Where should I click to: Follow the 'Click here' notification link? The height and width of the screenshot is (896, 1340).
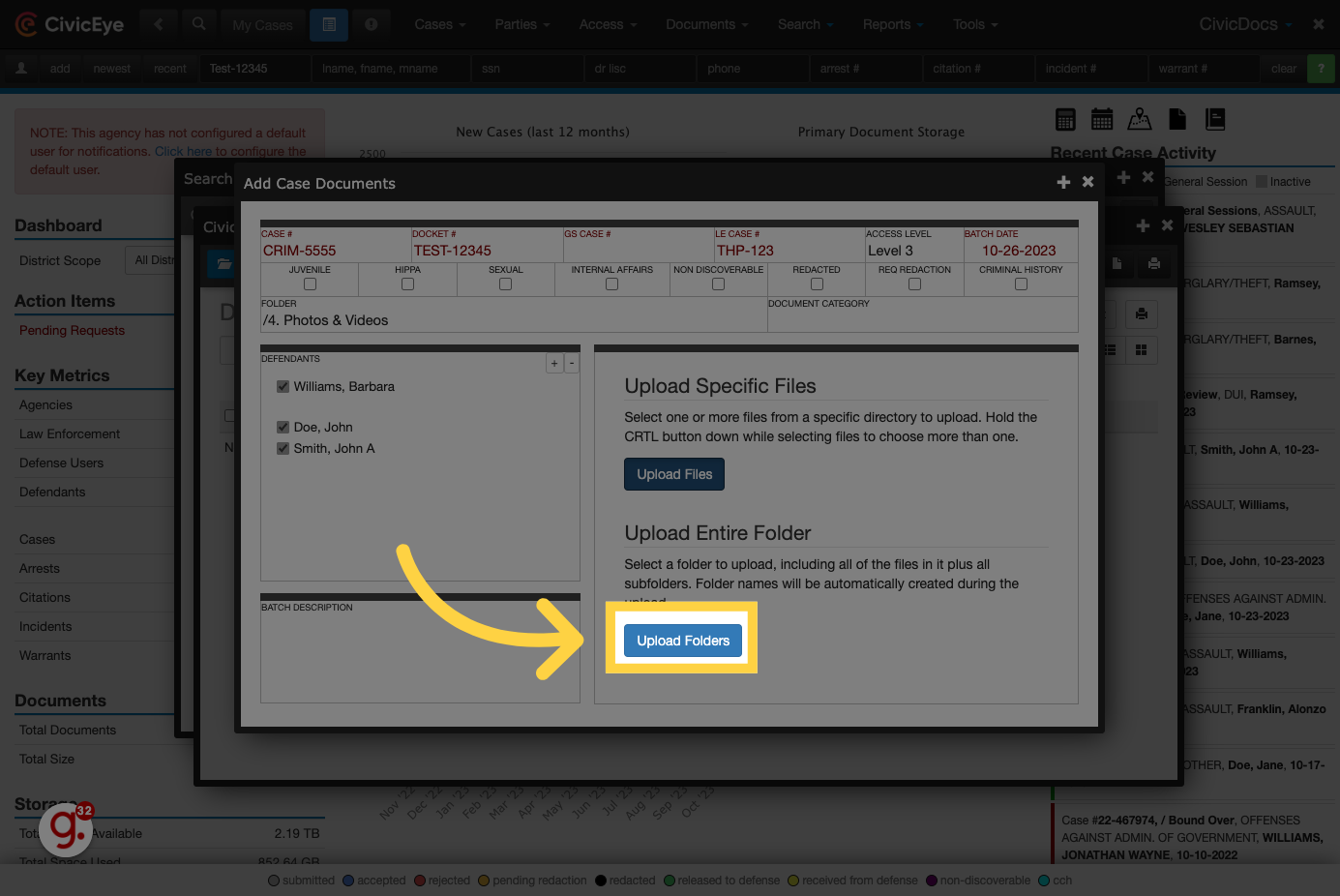(x=183, y=151)
